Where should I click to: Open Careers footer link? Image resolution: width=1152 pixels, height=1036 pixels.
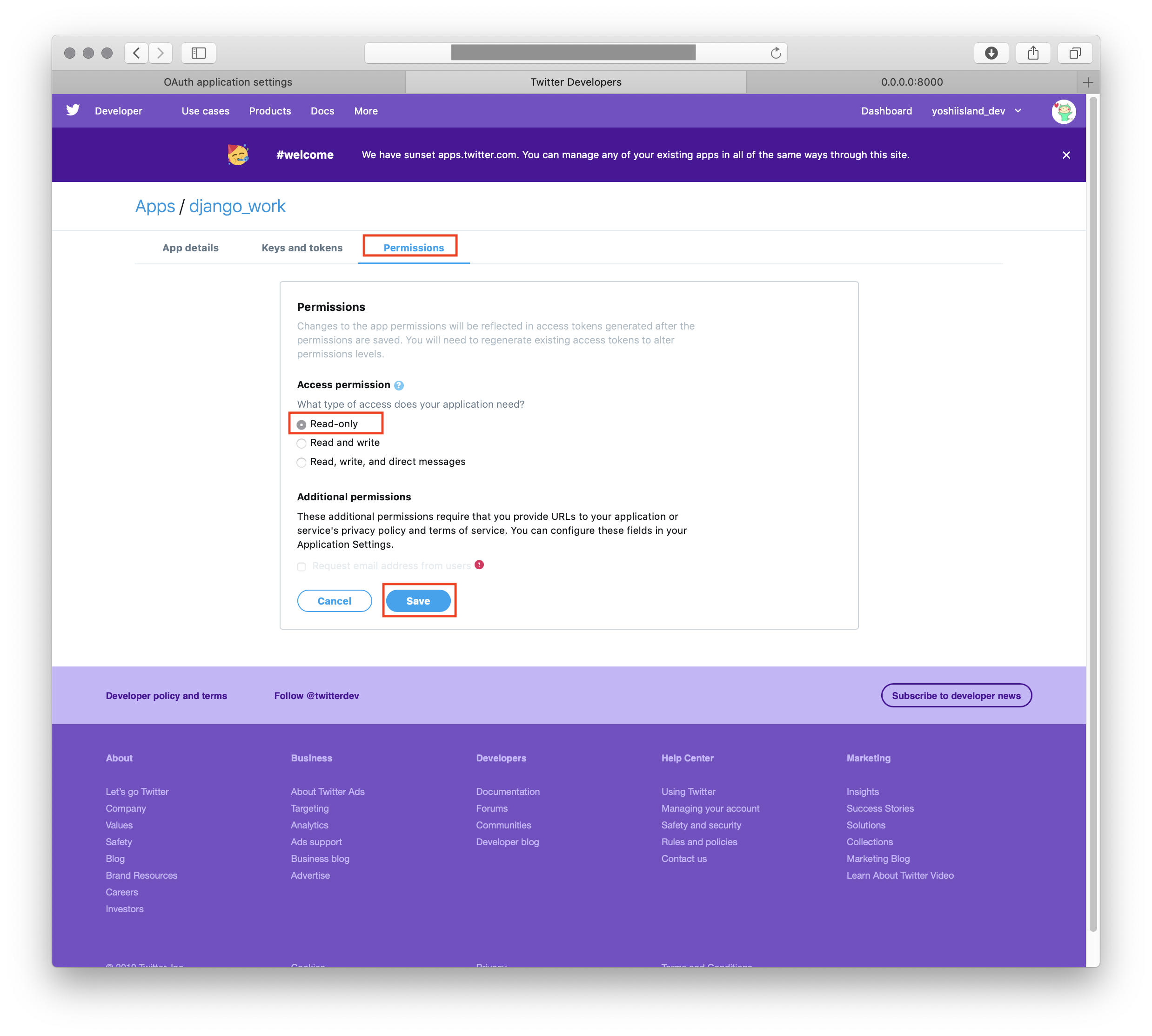pyautogui.click(x=122, y=892)
